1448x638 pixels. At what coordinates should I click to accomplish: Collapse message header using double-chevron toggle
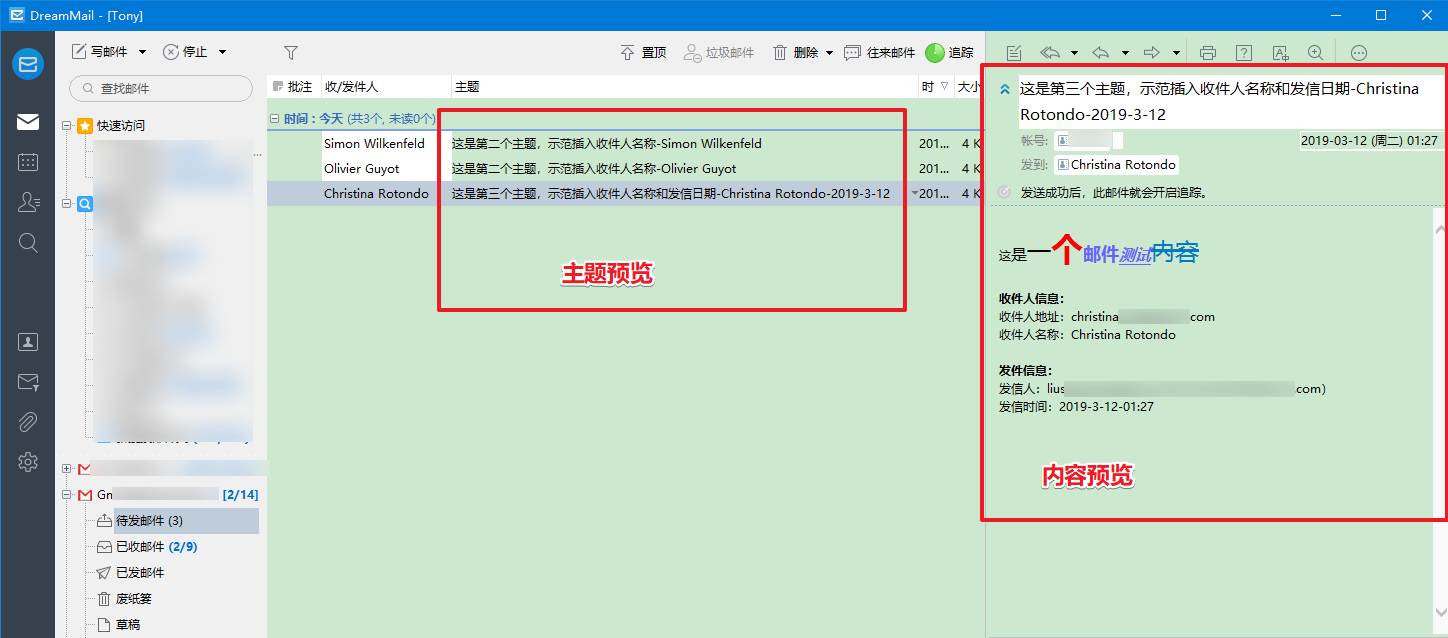tap(1003, 88)
